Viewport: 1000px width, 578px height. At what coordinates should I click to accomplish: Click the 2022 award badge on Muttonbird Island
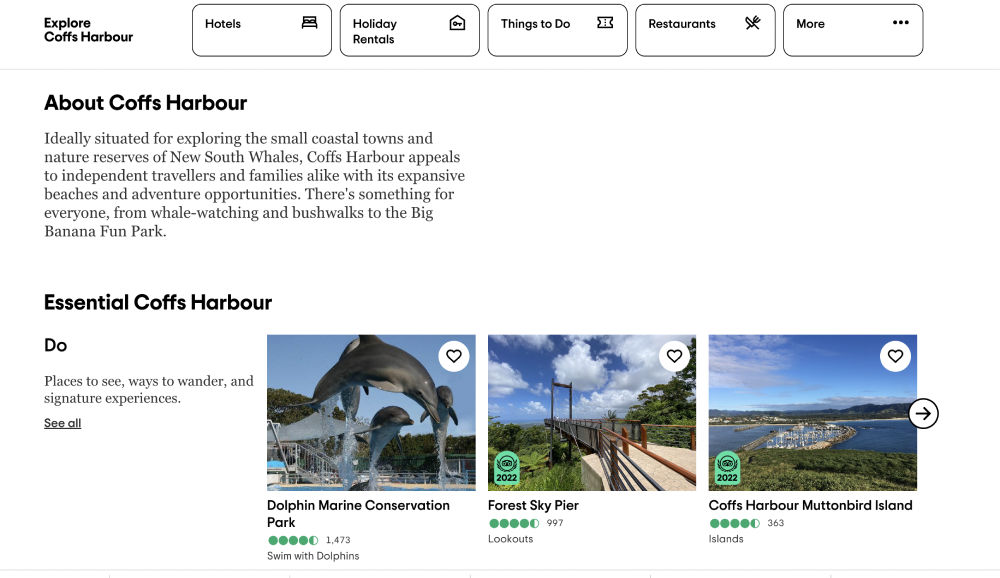(727, 468)
